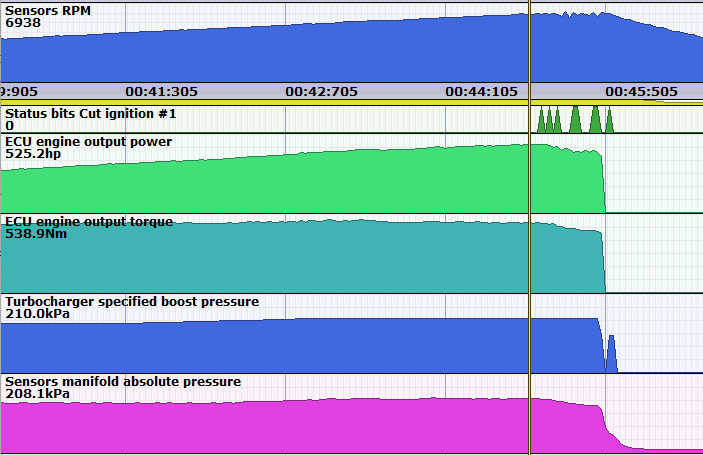Screen dimensions: 703x455
Task: Click the power value 525.2hp
Action: pyautogui.click(x=33, y=154)
